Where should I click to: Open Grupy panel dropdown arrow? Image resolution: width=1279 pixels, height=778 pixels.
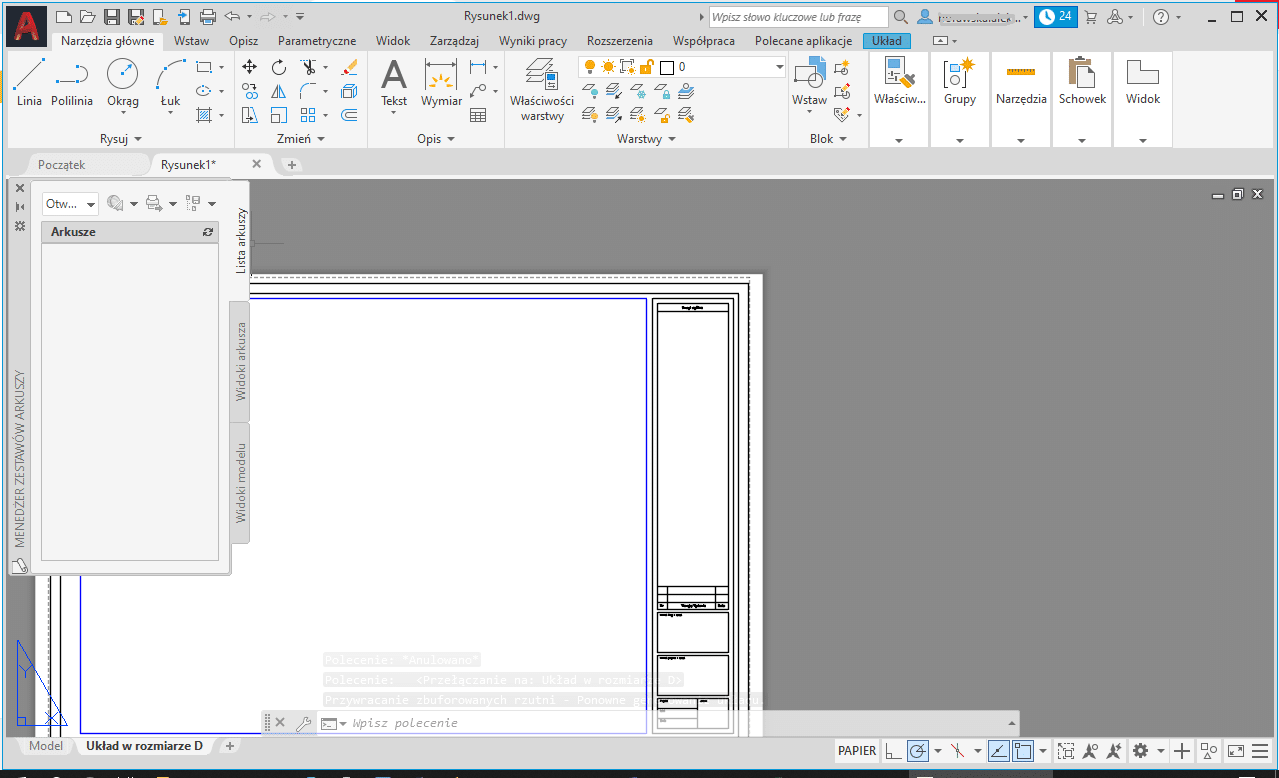[960, 140]
